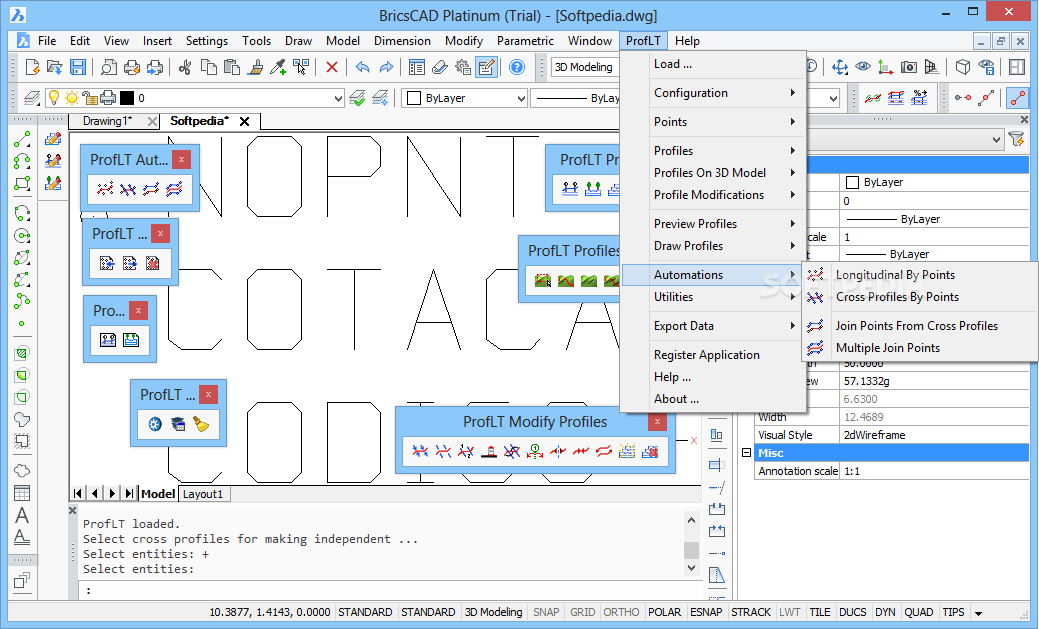Toggle ESNAP in the status bar
Screen dimensions: 1039x629
click(706, 612)
